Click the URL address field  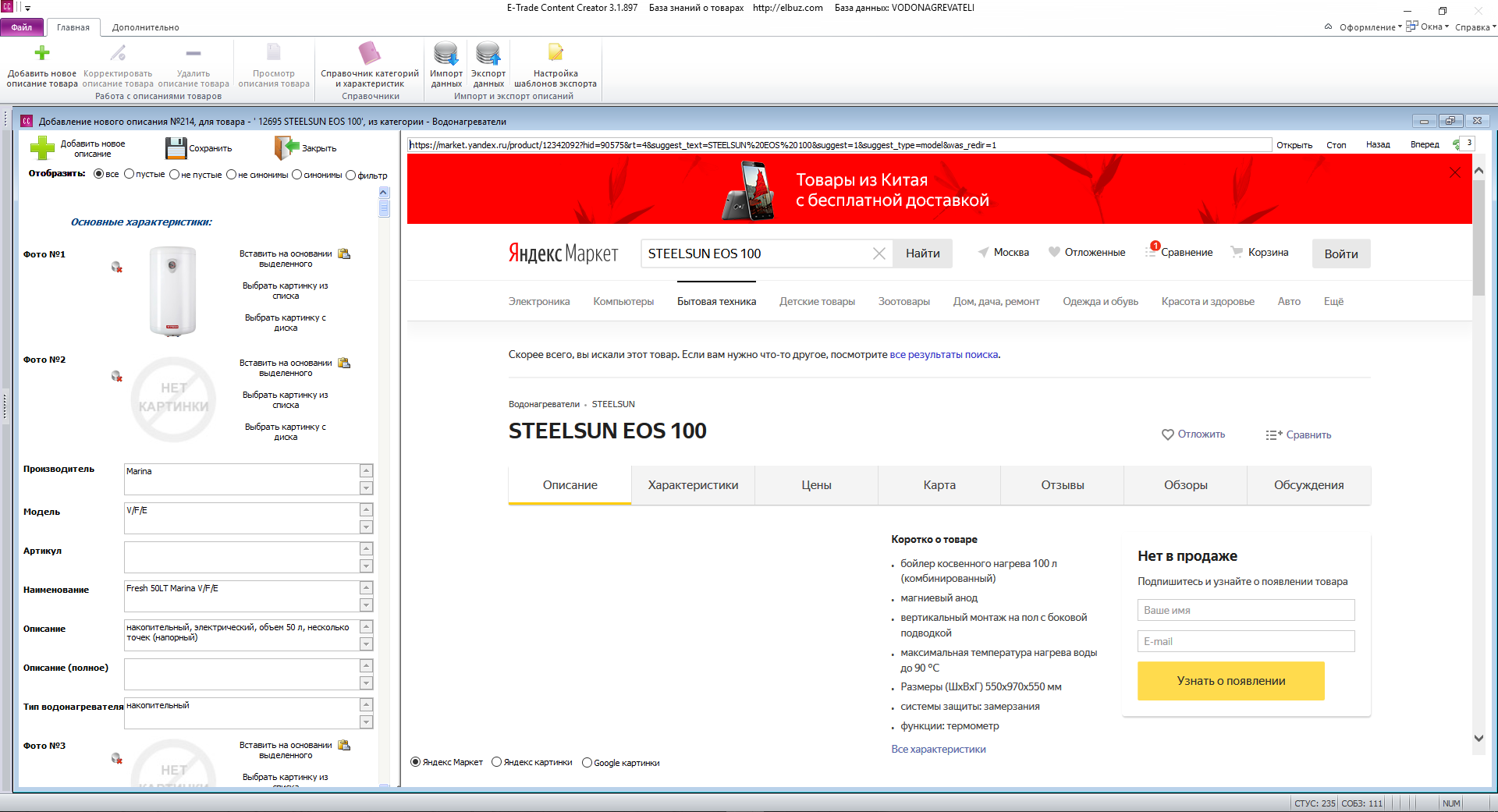[x=840, y=145]
